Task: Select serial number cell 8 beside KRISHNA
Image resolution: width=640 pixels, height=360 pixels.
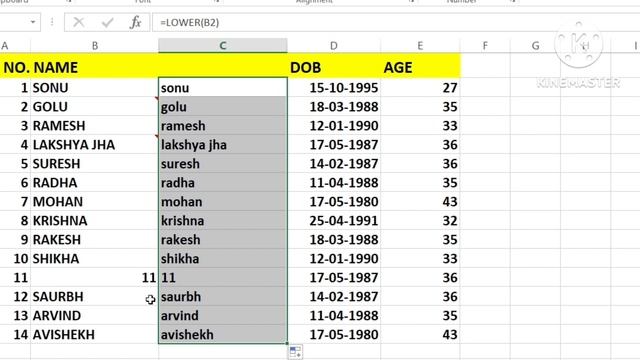Action: pyautogui.click(x=16, y=220)
